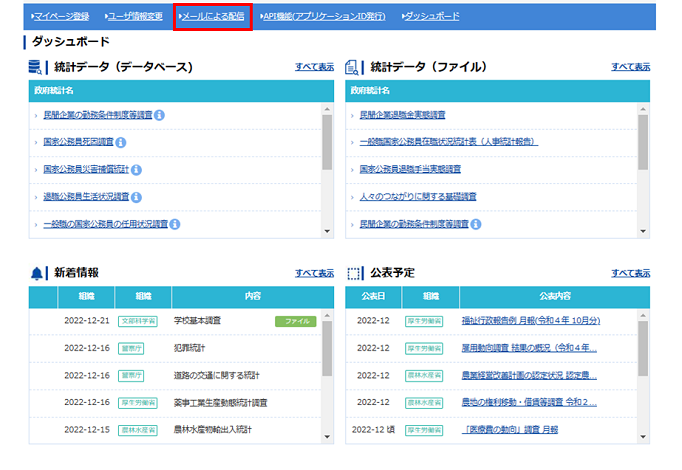The width and height of the screenshot is (682, 470).
Task: Click the bell icon next to 新着情報
Action: pos(37,273)
